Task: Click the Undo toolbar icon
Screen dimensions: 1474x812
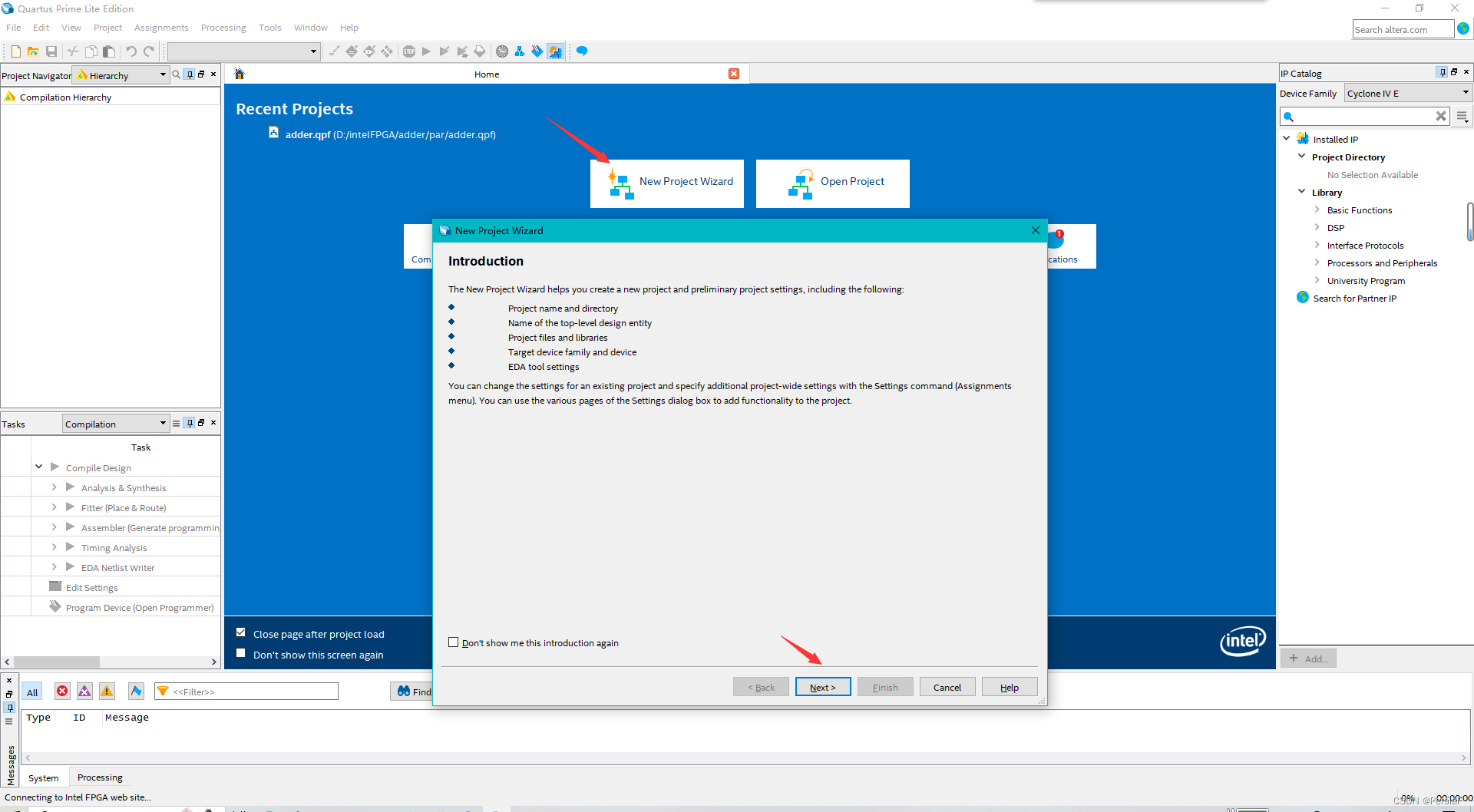Action: (131, 51)
